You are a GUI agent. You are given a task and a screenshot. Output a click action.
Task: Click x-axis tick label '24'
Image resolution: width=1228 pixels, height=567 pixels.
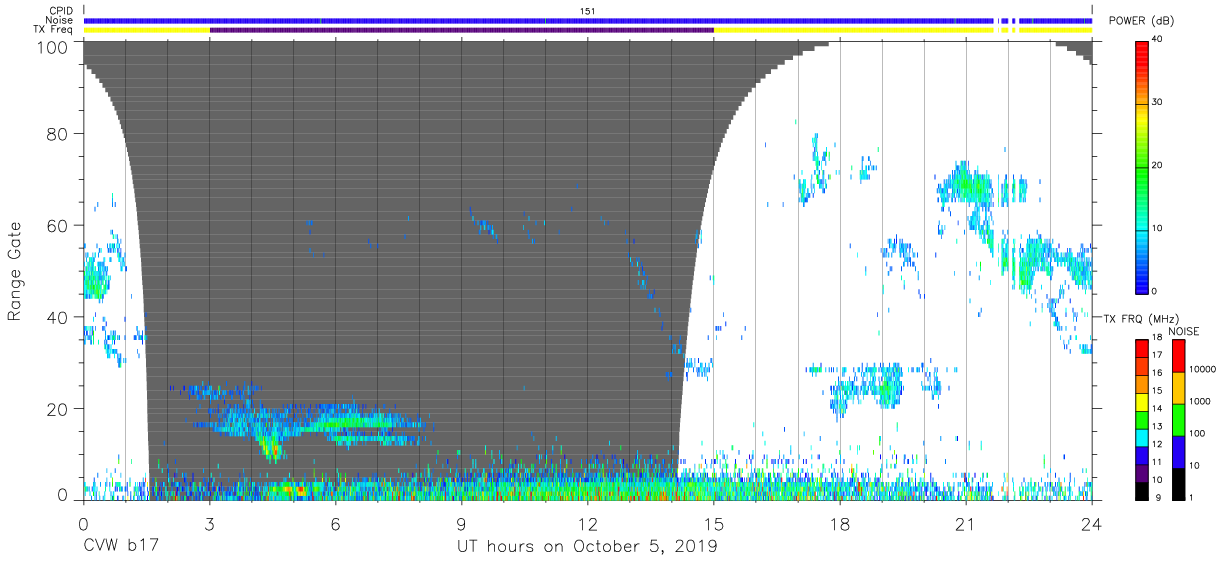coord(1091,523)
